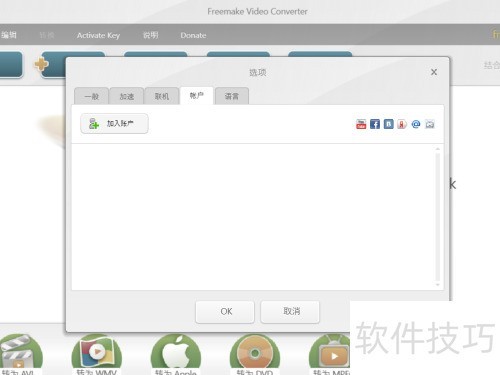Close the options dialog with X

point(434,72)
